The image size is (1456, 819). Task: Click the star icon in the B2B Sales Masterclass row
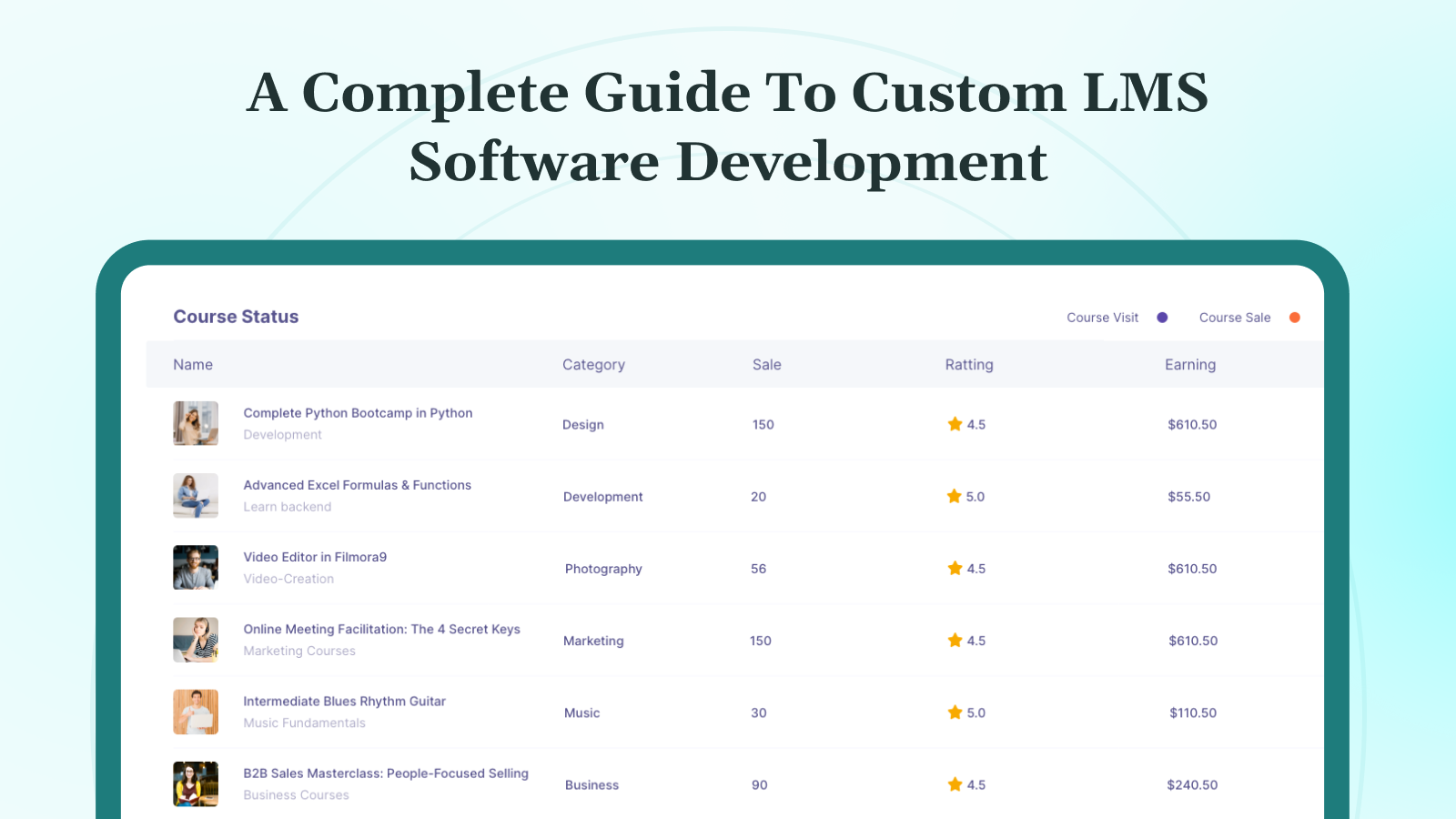coord(955,784)
